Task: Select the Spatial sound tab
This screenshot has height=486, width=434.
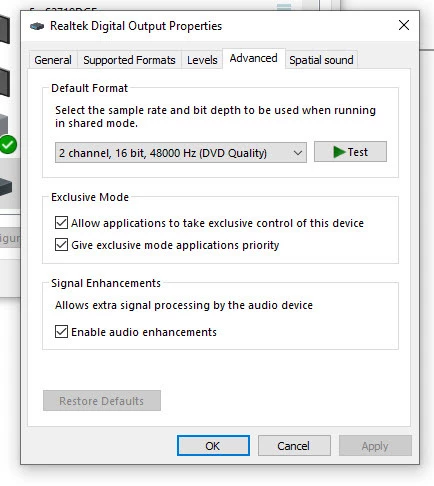Action: [321, 60]
